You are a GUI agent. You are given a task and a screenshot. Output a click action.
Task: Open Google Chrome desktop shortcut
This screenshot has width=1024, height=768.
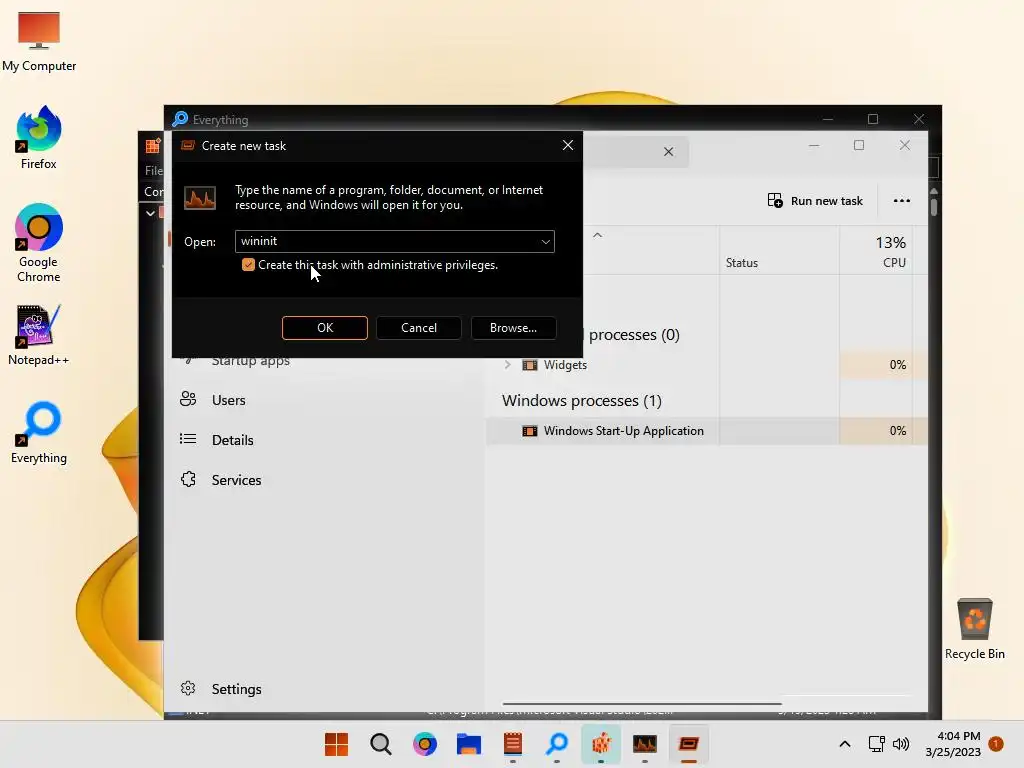[x=39, y=243]
